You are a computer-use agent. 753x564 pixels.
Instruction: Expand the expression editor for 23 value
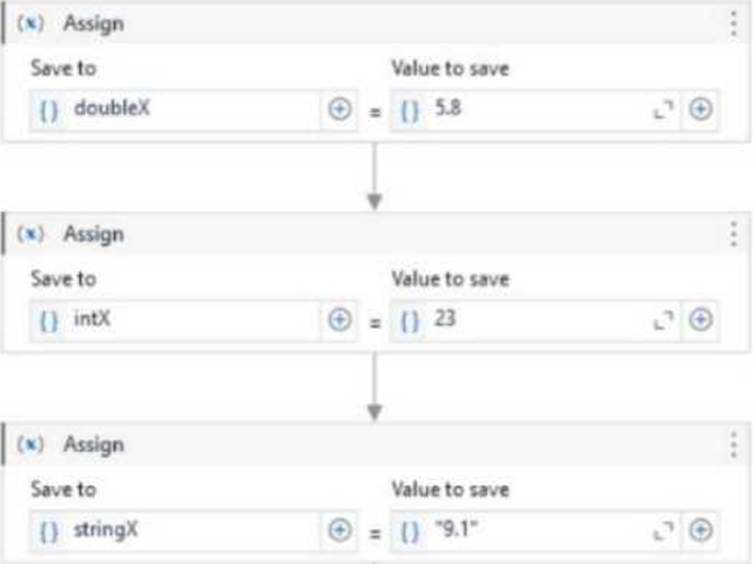pos(664,320)
